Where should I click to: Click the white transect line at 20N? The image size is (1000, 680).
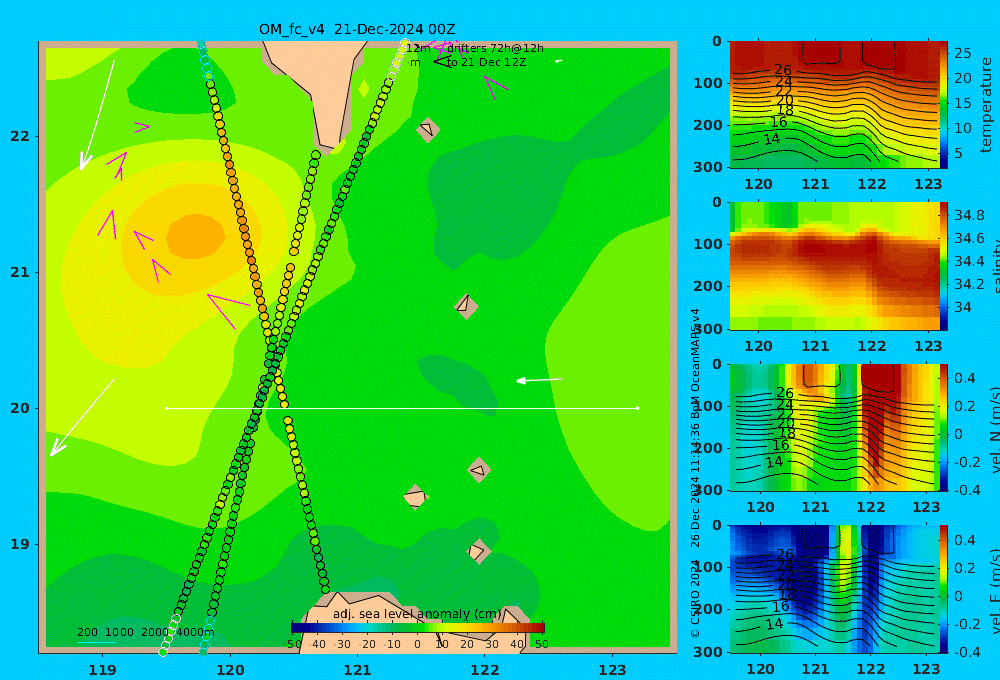coord(402,408)
